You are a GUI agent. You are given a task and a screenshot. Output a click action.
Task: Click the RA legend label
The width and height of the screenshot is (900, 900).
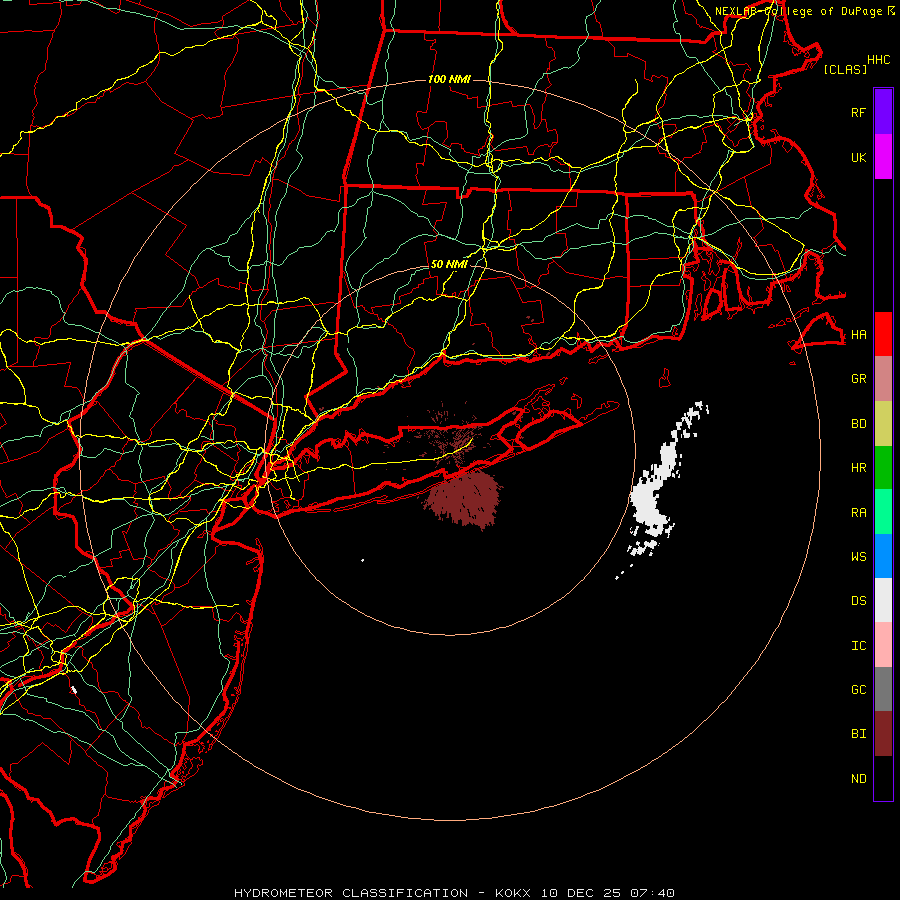click(x=858, y=513)
